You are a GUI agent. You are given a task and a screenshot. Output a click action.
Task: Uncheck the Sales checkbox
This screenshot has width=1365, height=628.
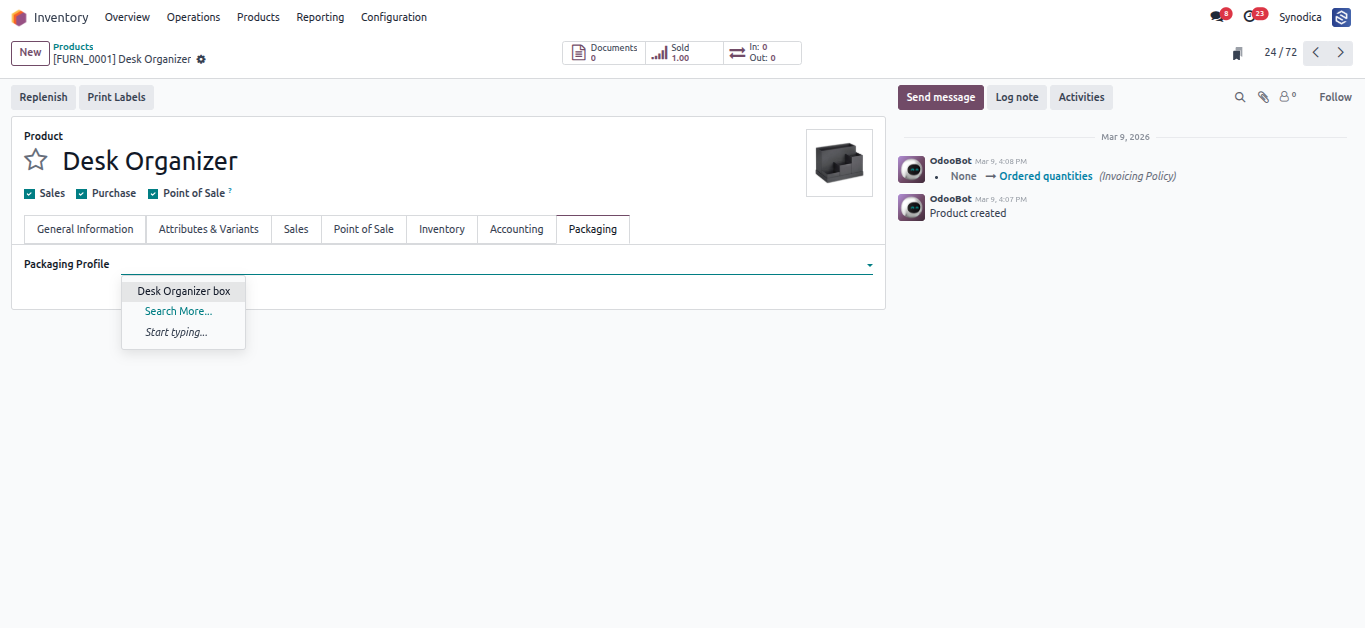(x=29, y=194)
